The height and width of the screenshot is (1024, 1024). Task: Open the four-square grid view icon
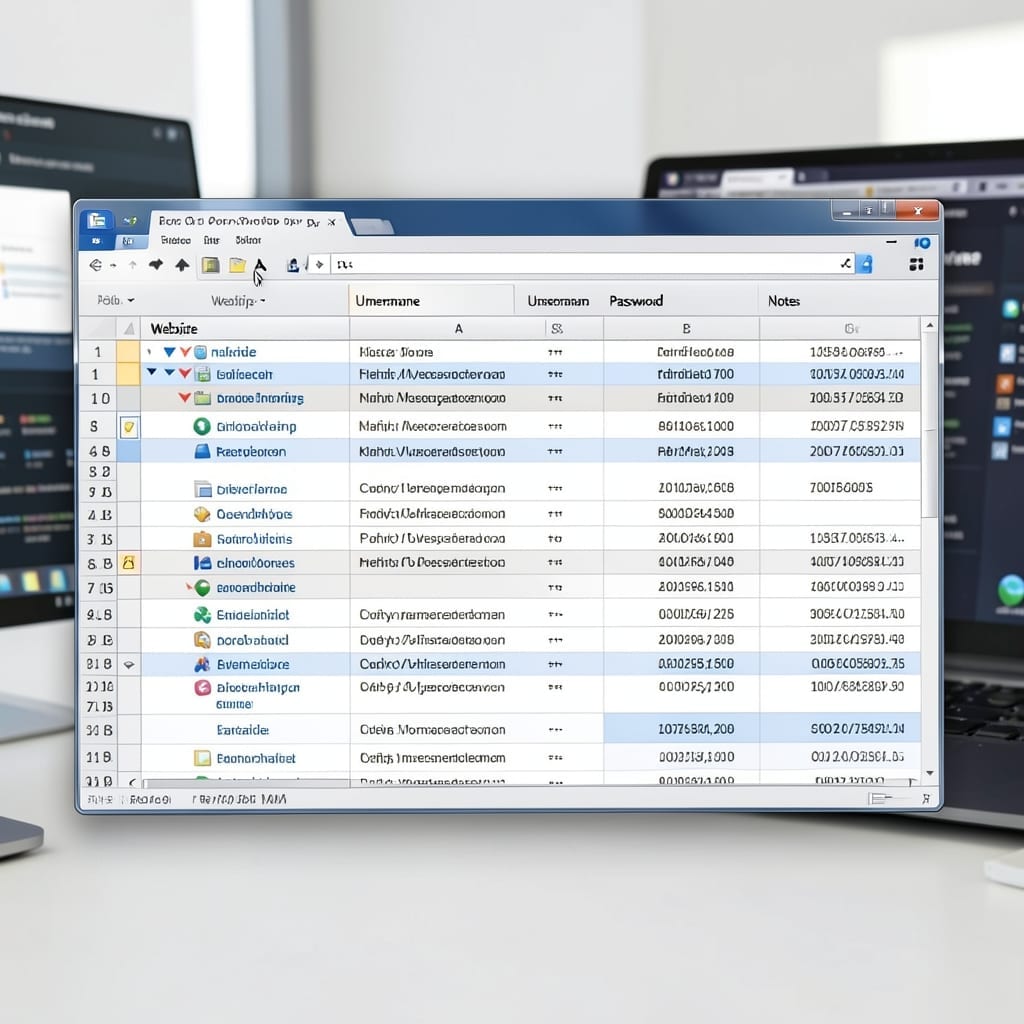pyautogui.click(x=916, y=264)
